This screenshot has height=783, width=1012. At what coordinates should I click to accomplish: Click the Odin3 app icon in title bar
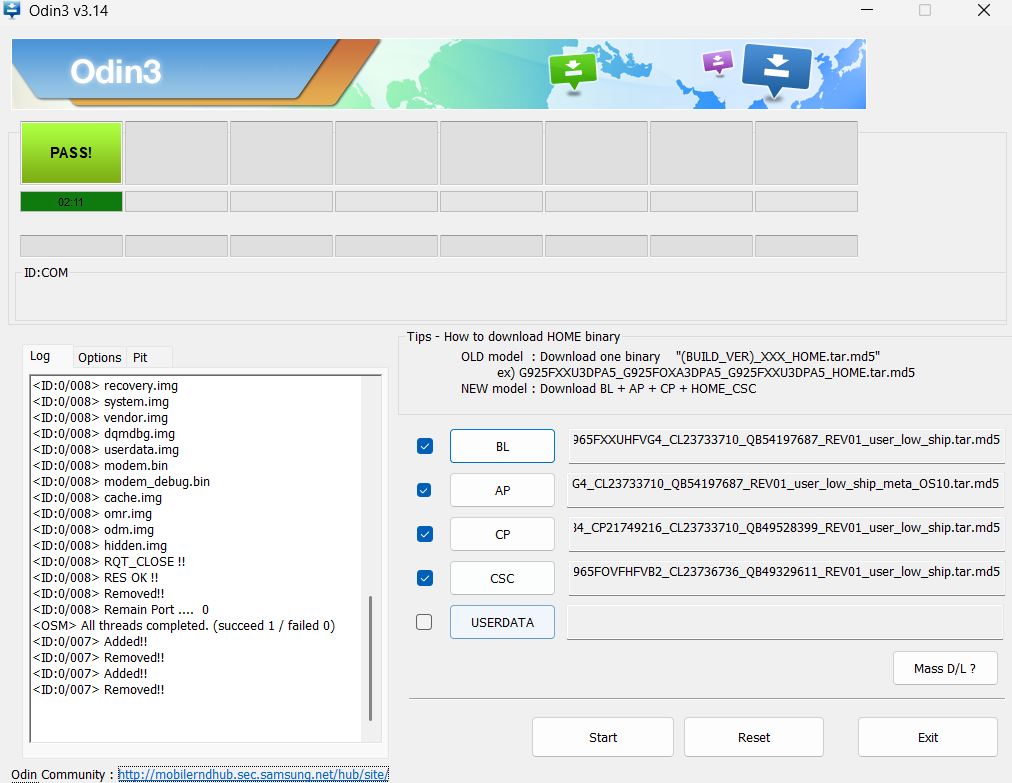click(12, 10)
